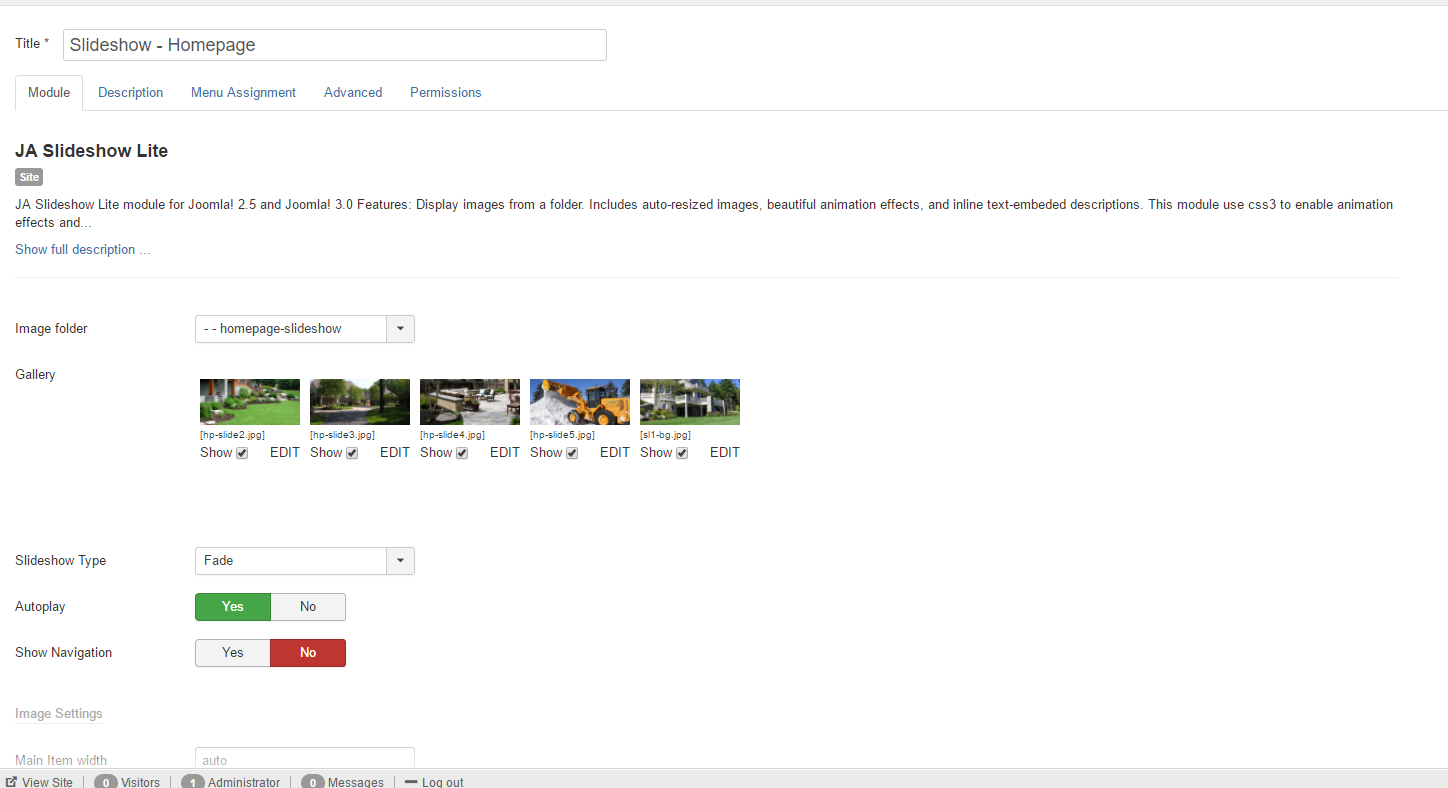The height and width of the screenshot is (788, 1448).
Task: Click the module description paragraph text
Action: [x=704, y=213]
